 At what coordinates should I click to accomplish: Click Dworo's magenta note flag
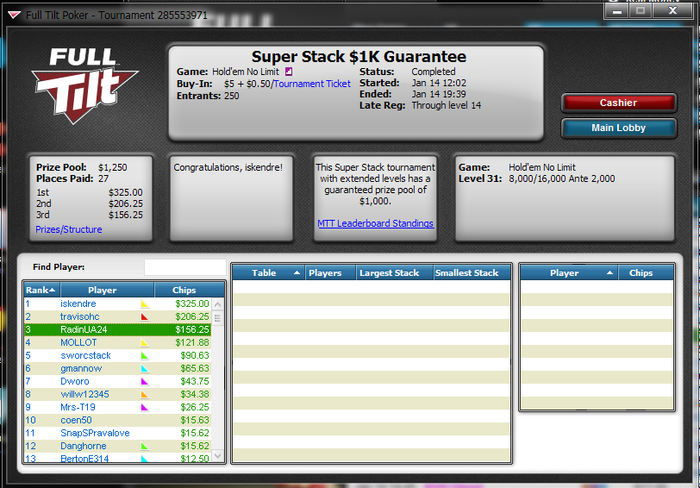(145, 382)
